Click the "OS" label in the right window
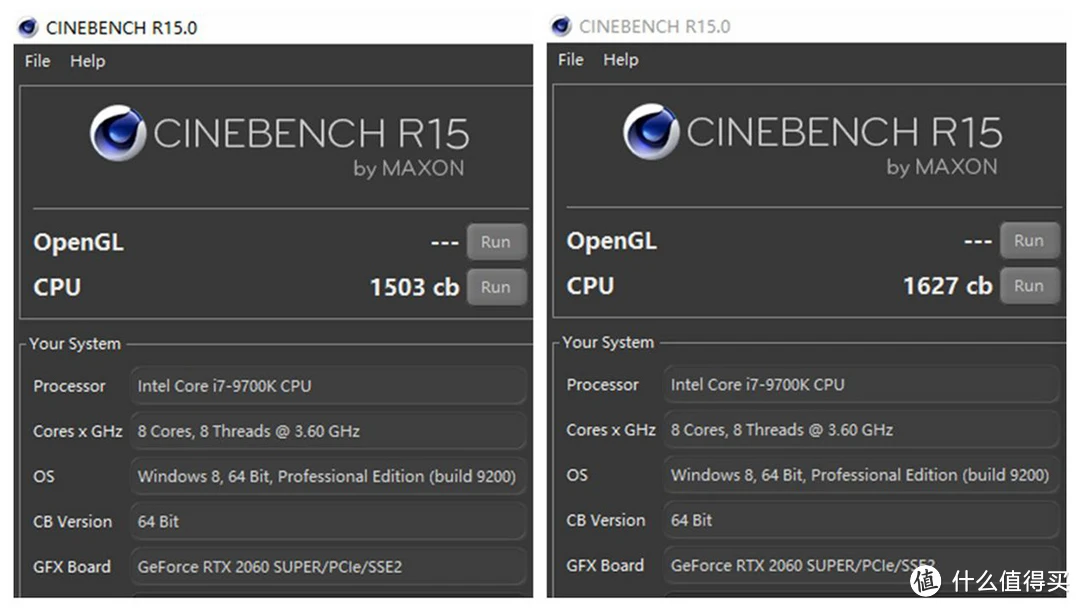This screenshot has height=608, width=1080. coord(577,475)
